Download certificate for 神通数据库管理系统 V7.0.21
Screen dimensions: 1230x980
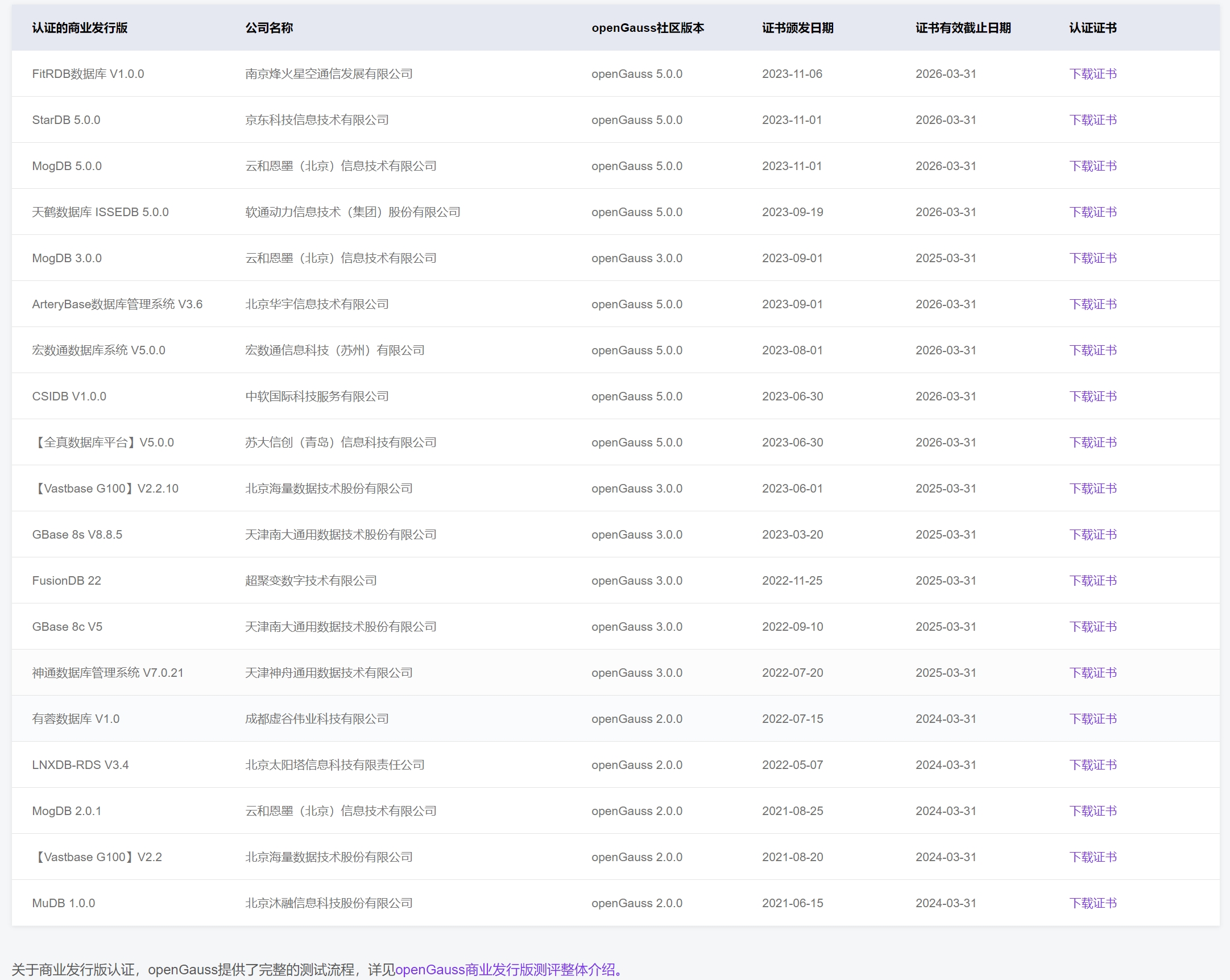[1092, 673]
